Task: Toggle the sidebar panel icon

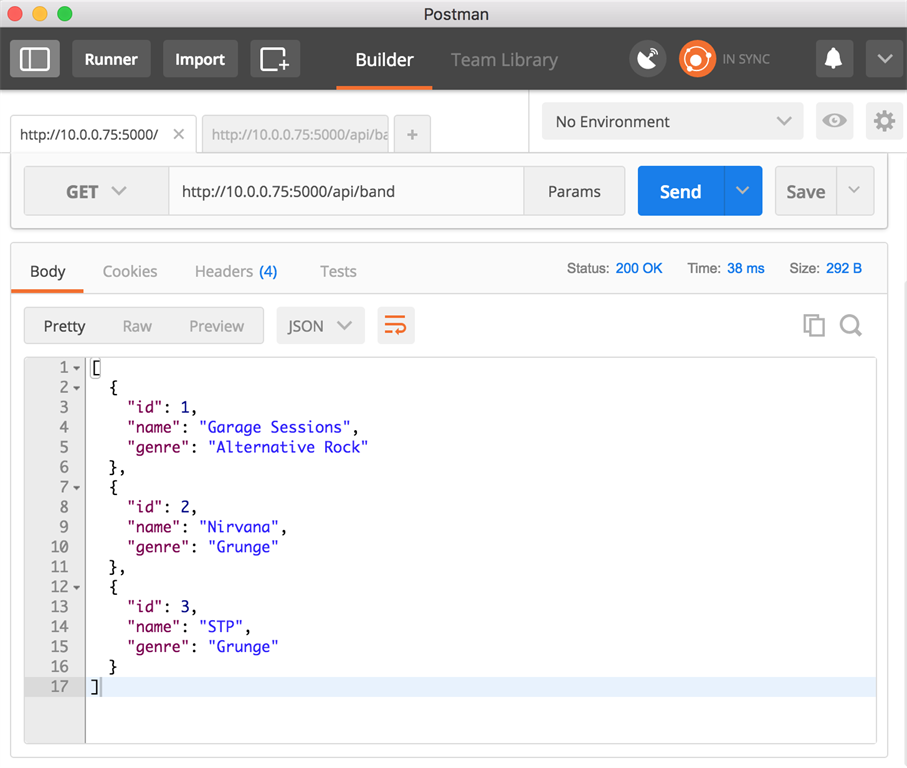Action: pyautogui.click(x=35, y=59)
